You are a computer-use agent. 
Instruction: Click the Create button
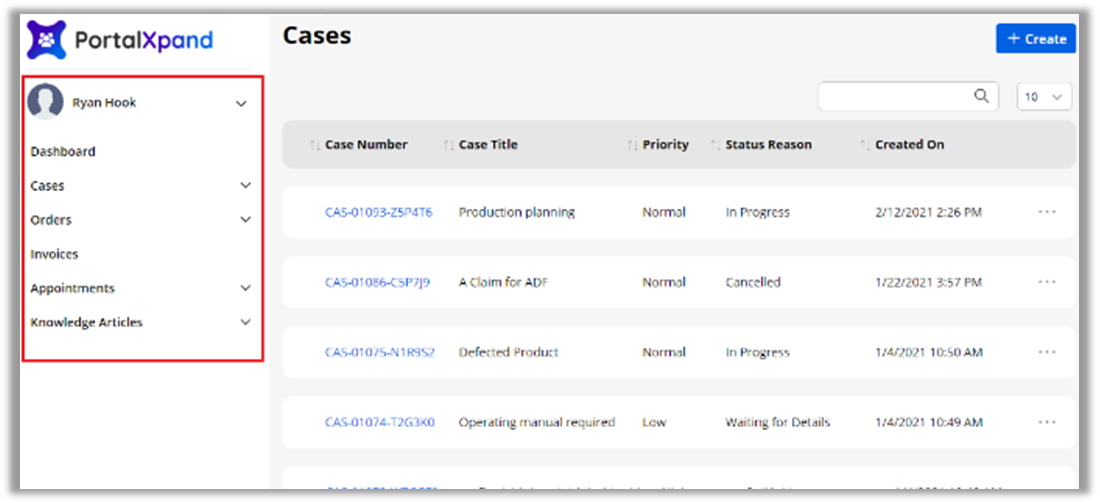coord(1035,39)
